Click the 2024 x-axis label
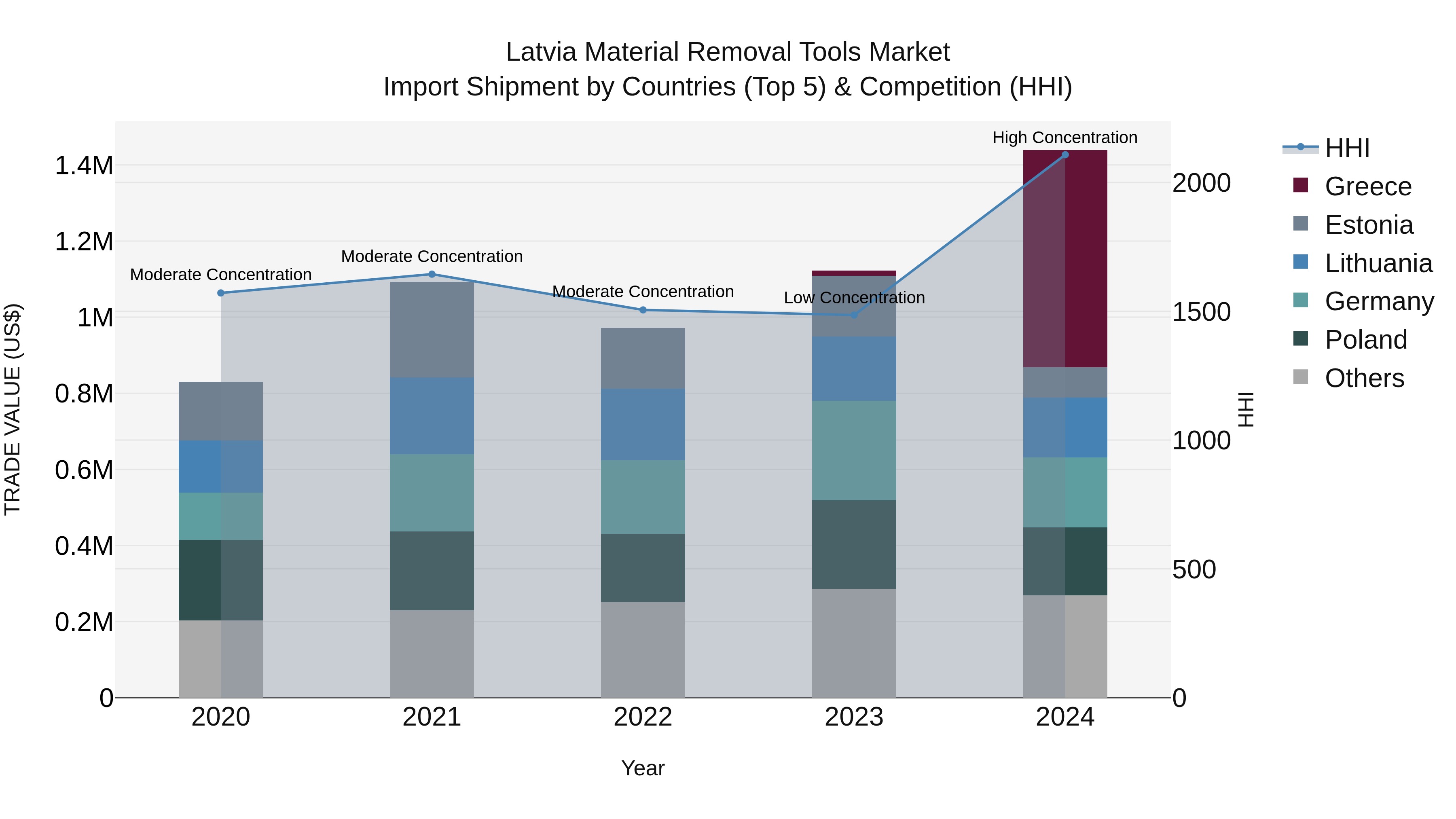 click(1065, 717)
